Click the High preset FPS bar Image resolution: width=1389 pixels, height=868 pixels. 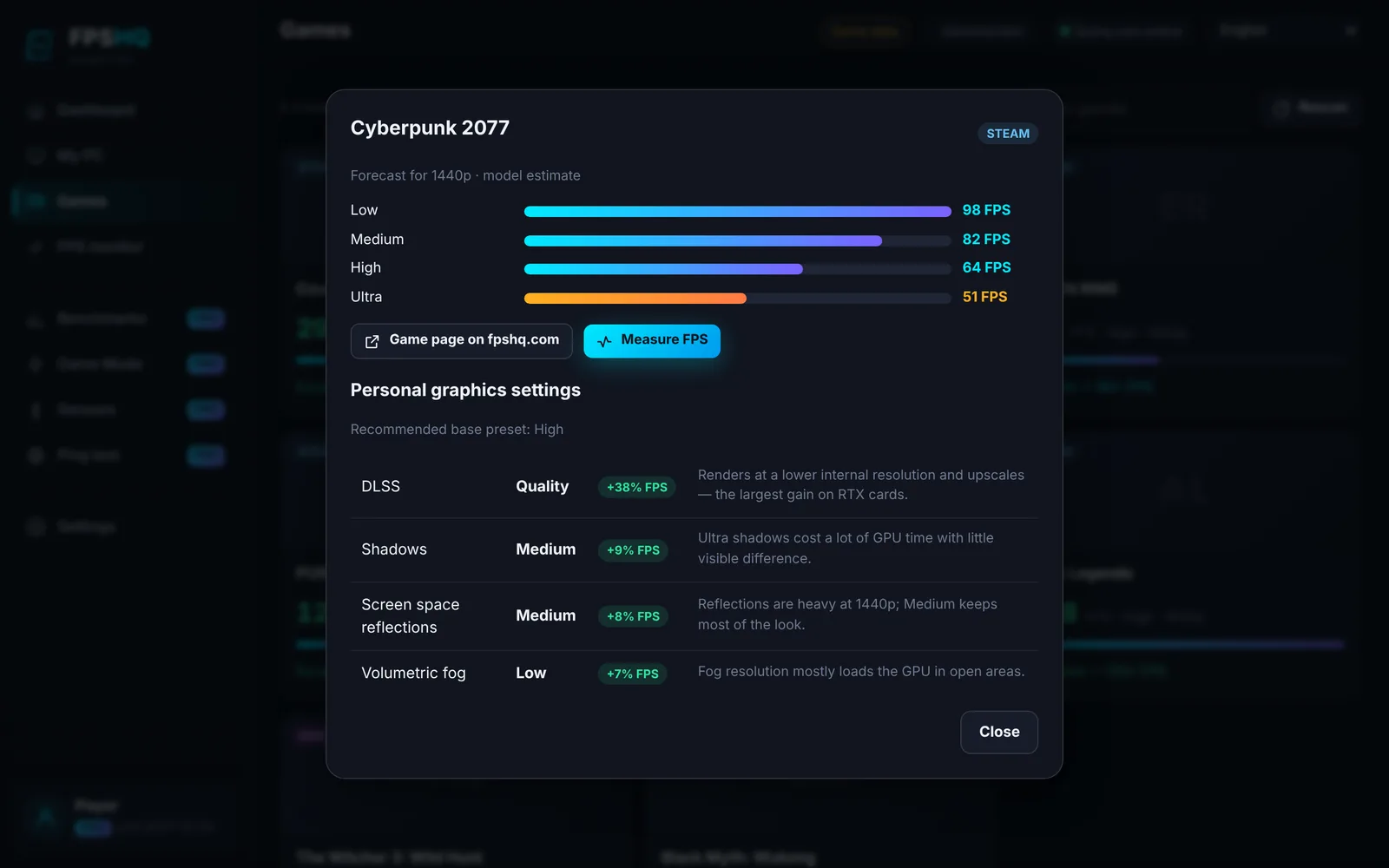(x=738, y=269)
